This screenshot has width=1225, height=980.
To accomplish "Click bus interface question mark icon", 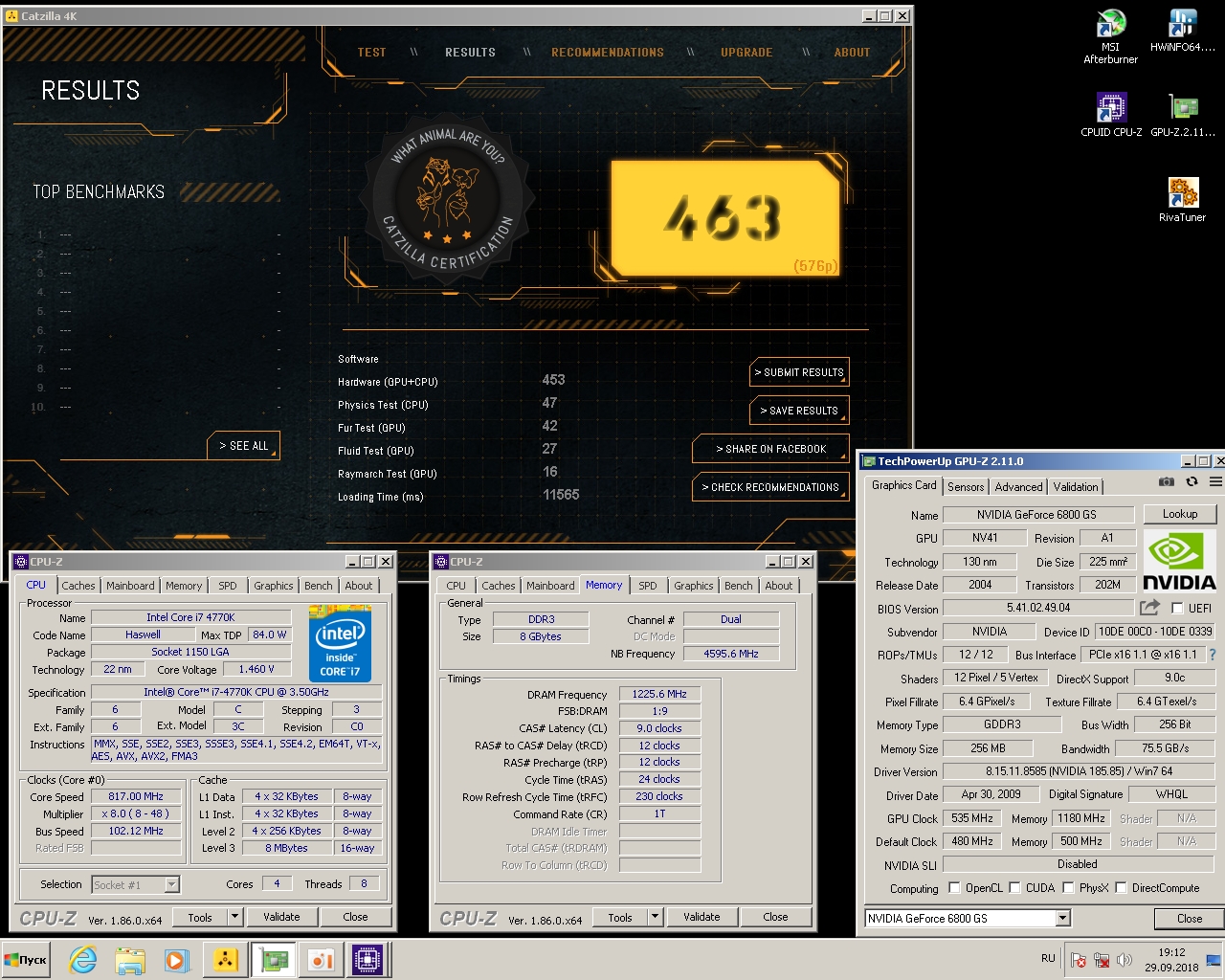I will pos(1213,655).
